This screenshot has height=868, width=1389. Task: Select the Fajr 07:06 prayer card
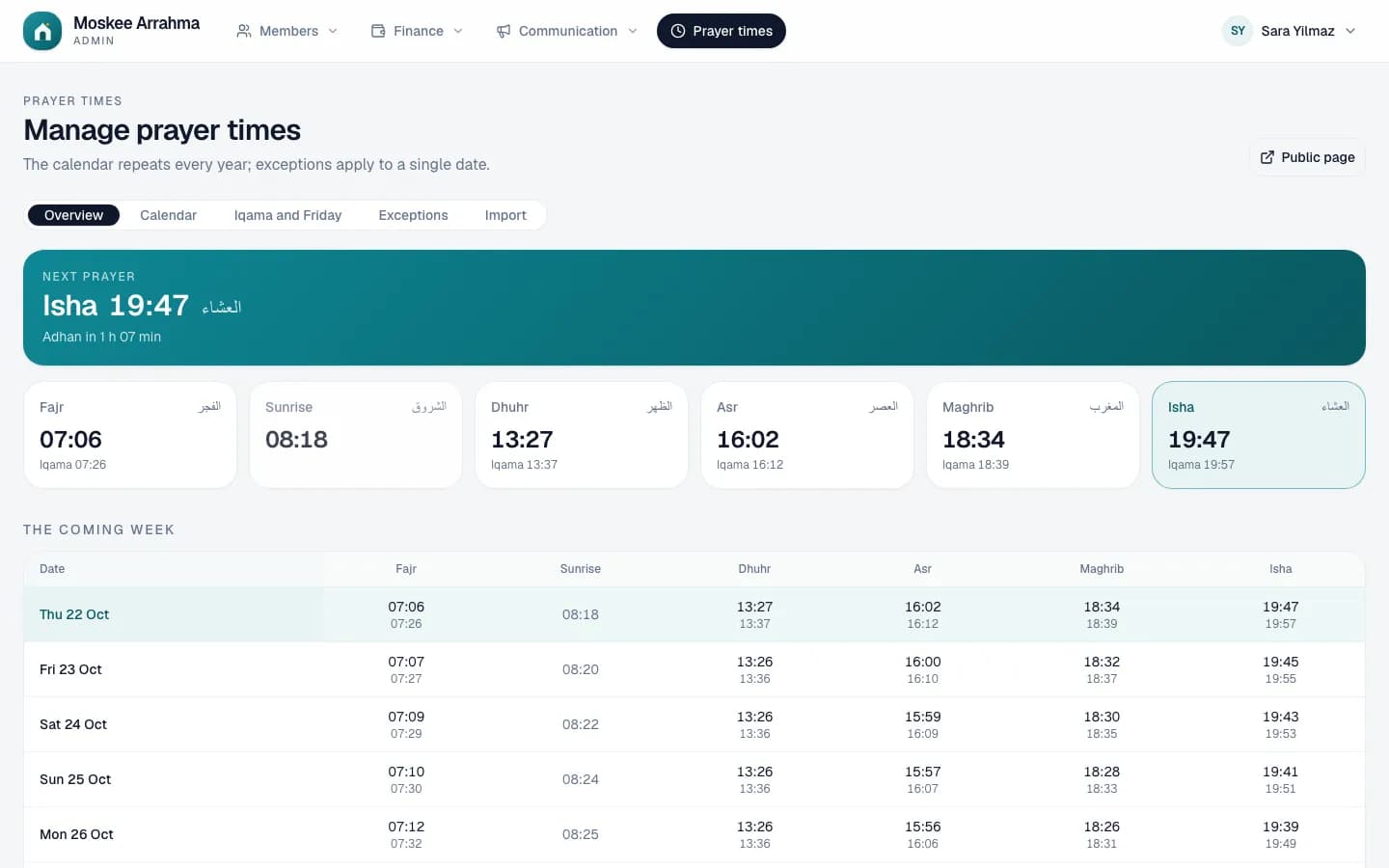pyautogui.click(x=130, y=435)
